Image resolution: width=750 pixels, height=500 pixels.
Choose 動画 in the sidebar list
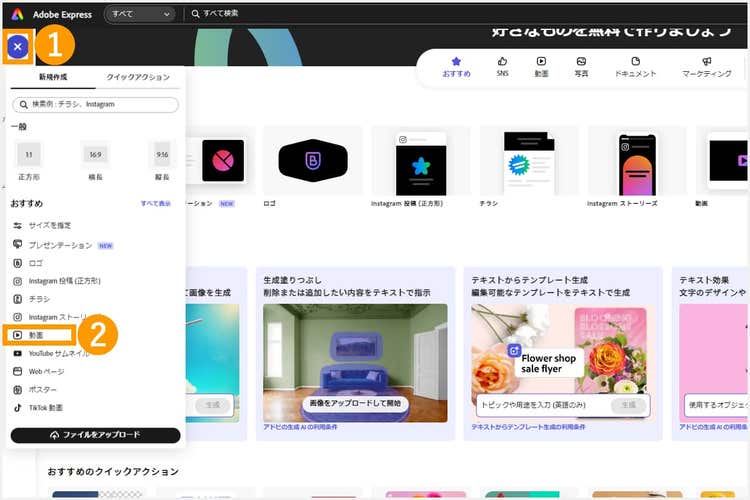(39, 335)
